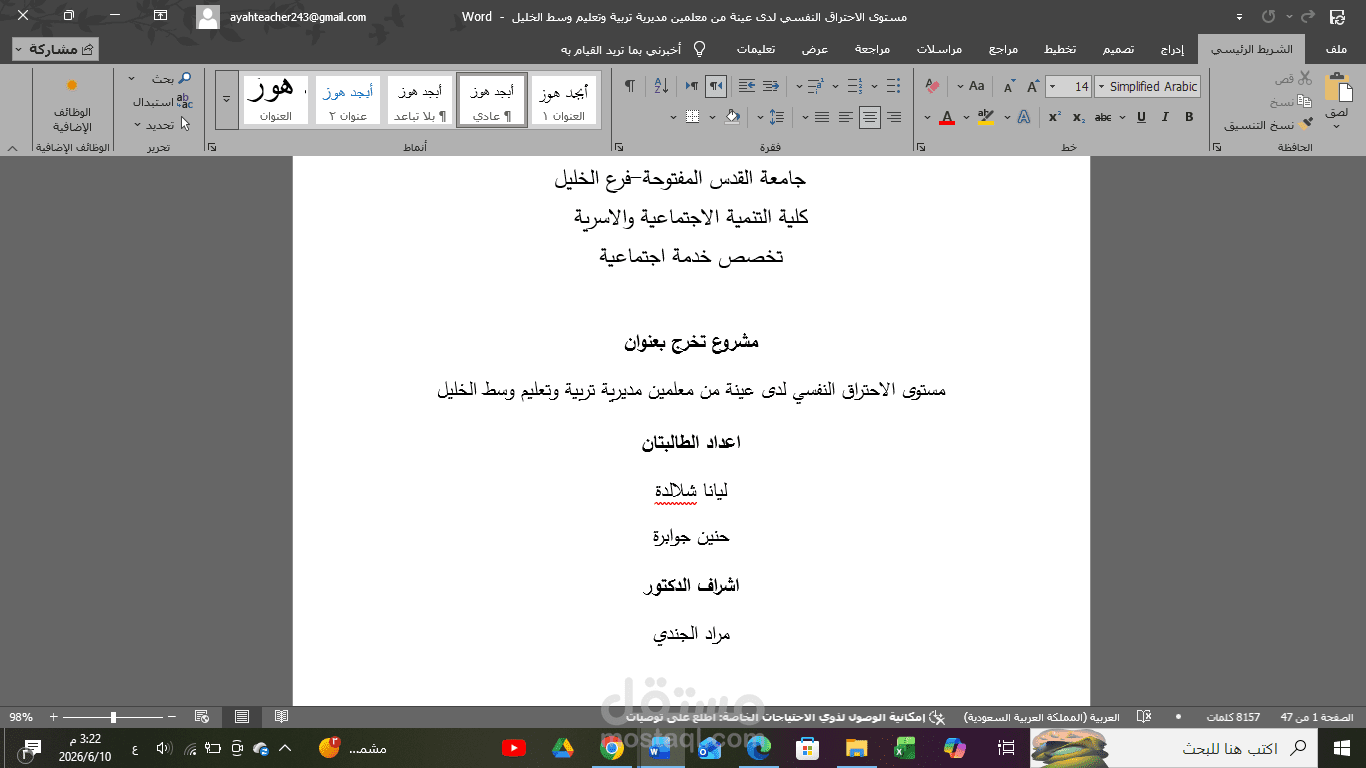Open the Simplified Arabic font name box
Image resolution: width=1366 pixels, height=768 pixels.
pyautogui.click(x=1148, y=87)
